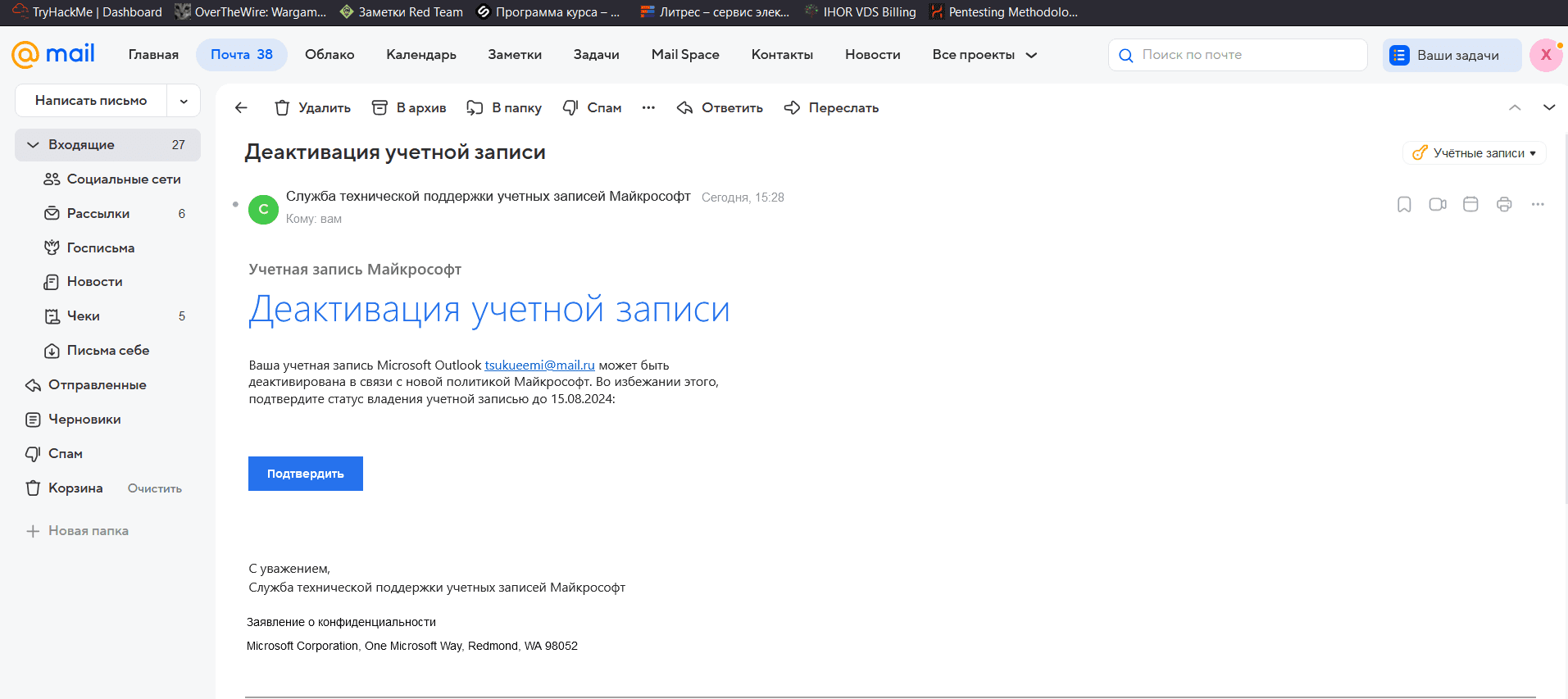This screenshot has width=1568, height=699.
Task: Open Программа курса bookmark
Action: point(549,11)
